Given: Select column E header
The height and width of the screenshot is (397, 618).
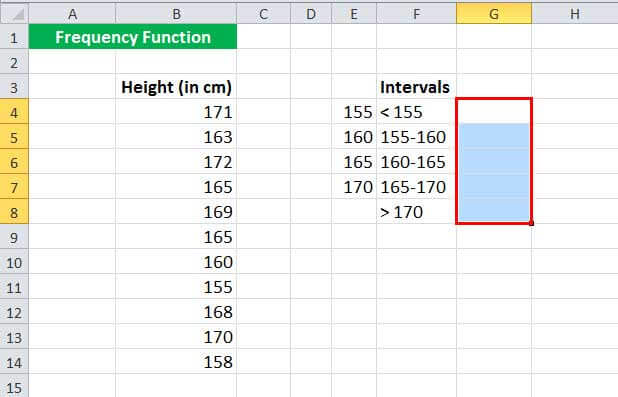Looking at the screenshot, I should coord(354,14).
